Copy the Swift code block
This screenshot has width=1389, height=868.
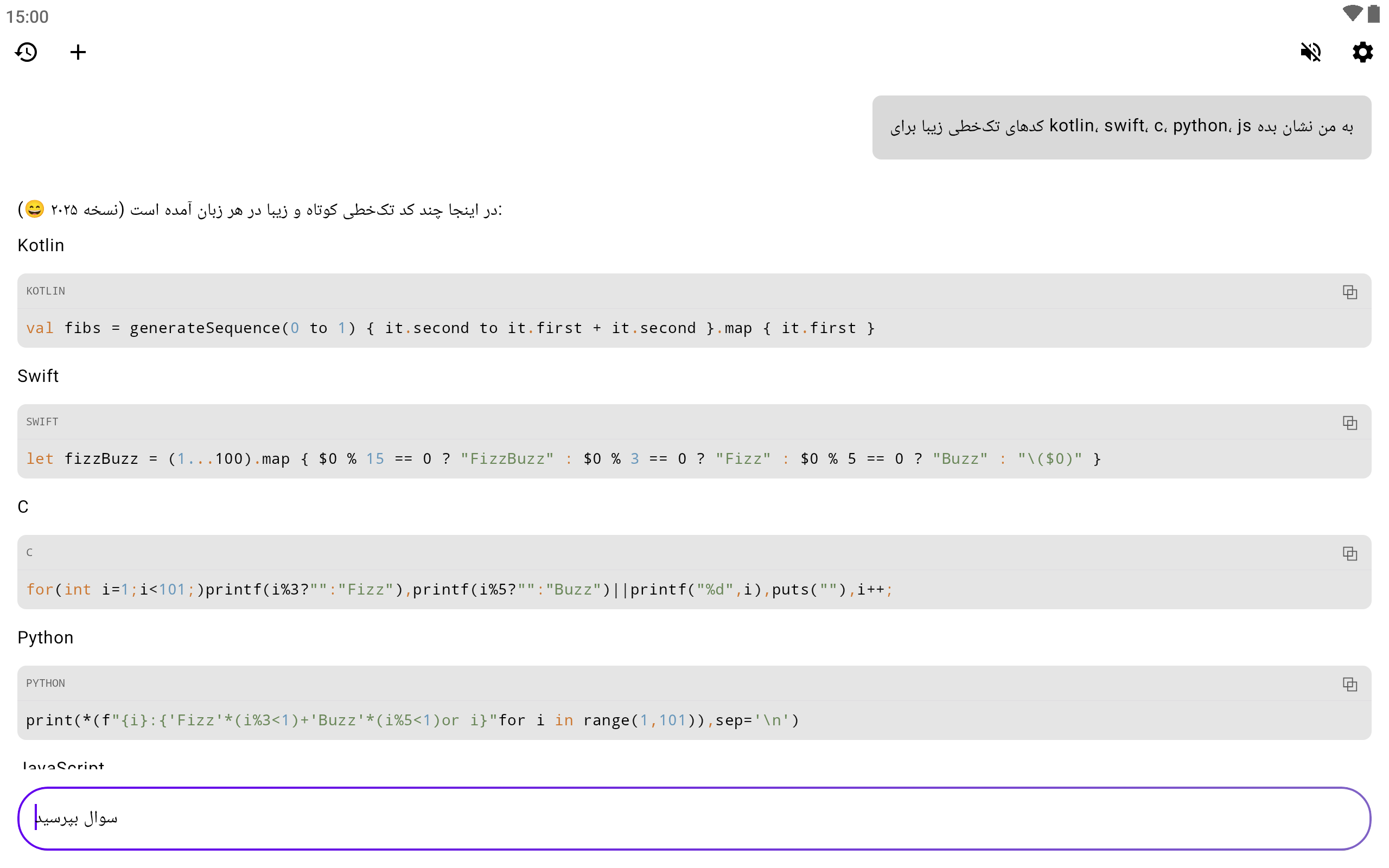(1349, 423)
